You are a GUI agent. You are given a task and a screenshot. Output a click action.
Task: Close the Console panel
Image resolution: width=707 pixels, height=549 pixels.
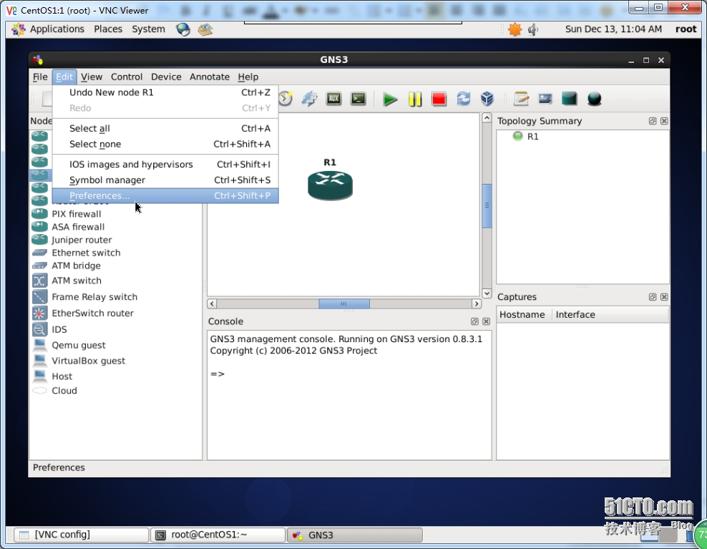(486, 321)
